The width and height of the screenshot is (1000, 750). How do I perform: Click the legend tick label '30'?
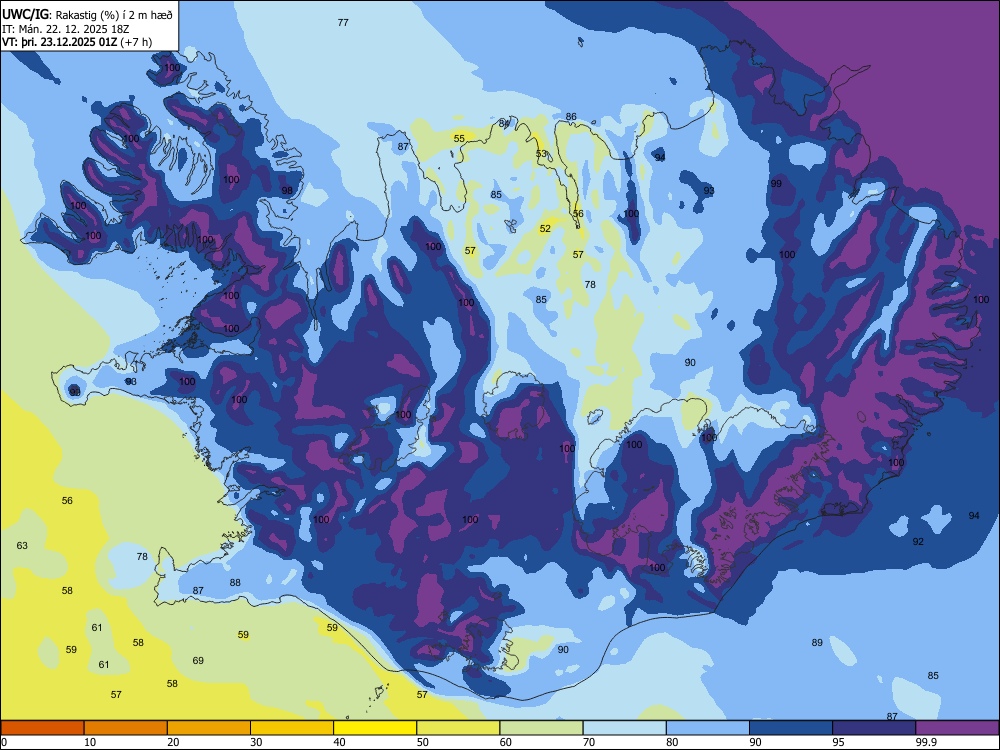pyautogui.click(x=256, y=742)
